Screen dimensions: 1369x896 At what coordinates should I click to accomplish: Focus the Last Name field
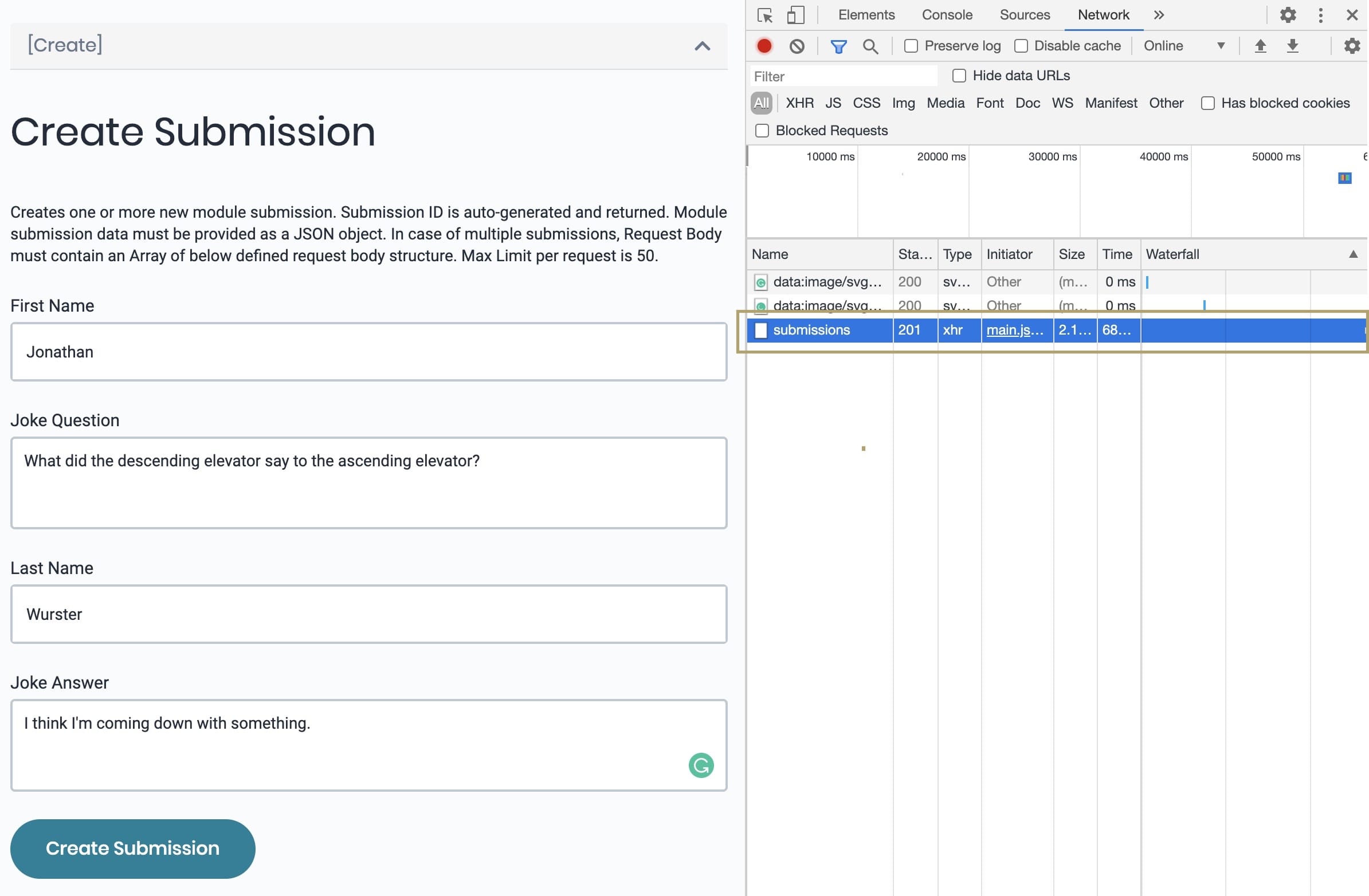point(368,614)
